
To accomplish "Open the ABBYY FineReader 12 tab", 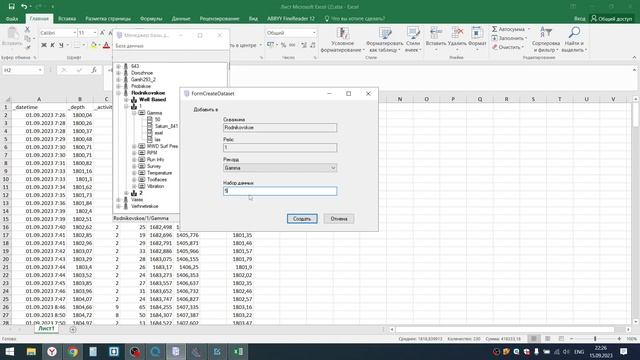I will pos(291,19).
